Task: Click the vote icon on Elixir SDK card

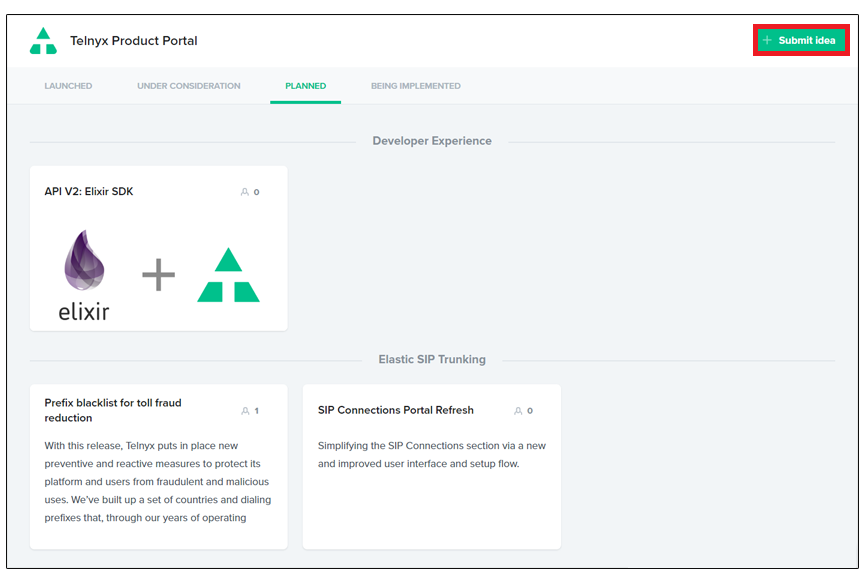Action: (x=245, y=192)
